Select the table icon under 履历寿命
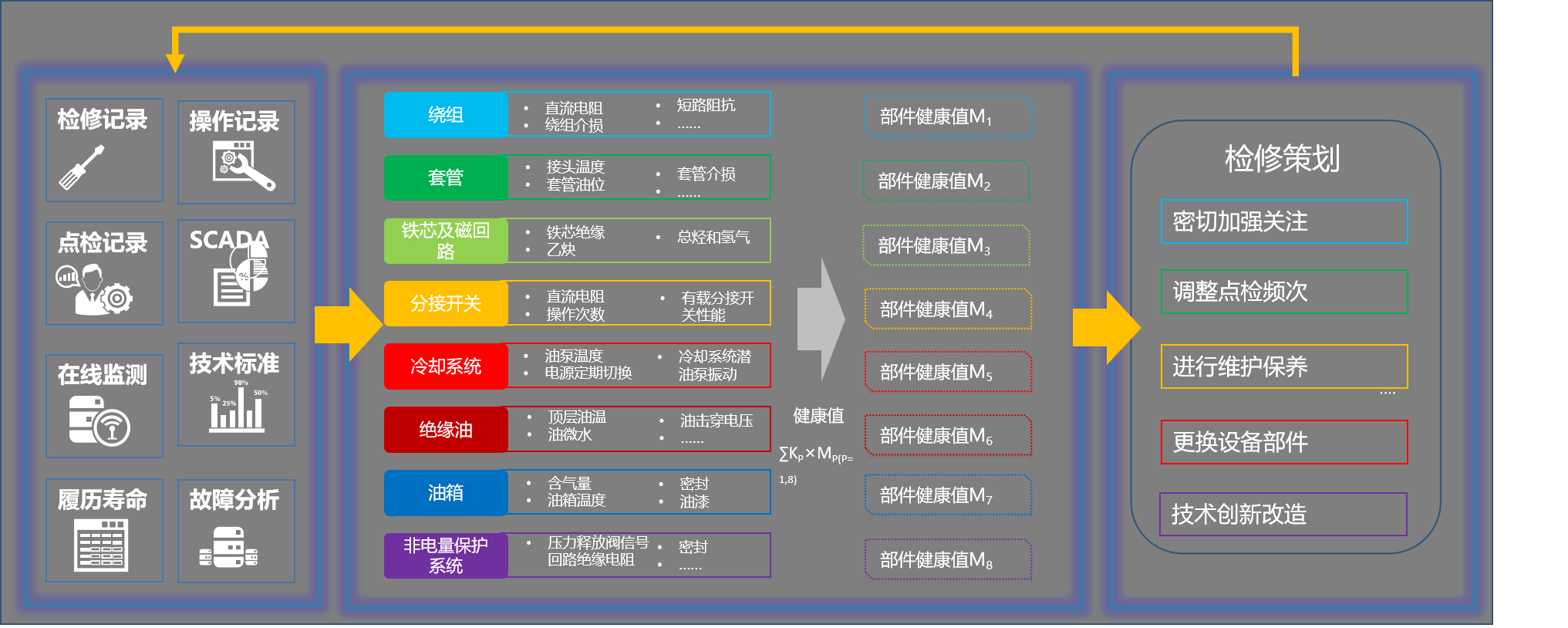 coord(101,545)
